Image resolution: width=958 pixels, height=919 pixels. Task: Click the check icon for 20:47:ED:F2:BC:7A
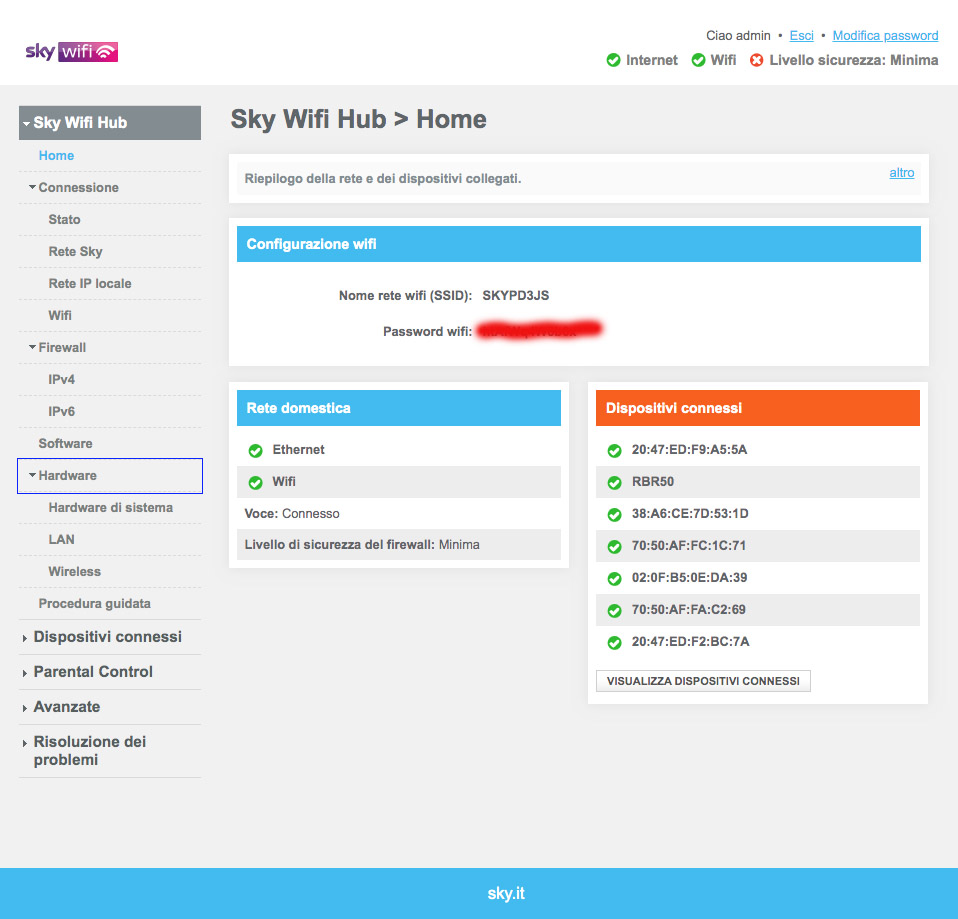pos(615,643)
